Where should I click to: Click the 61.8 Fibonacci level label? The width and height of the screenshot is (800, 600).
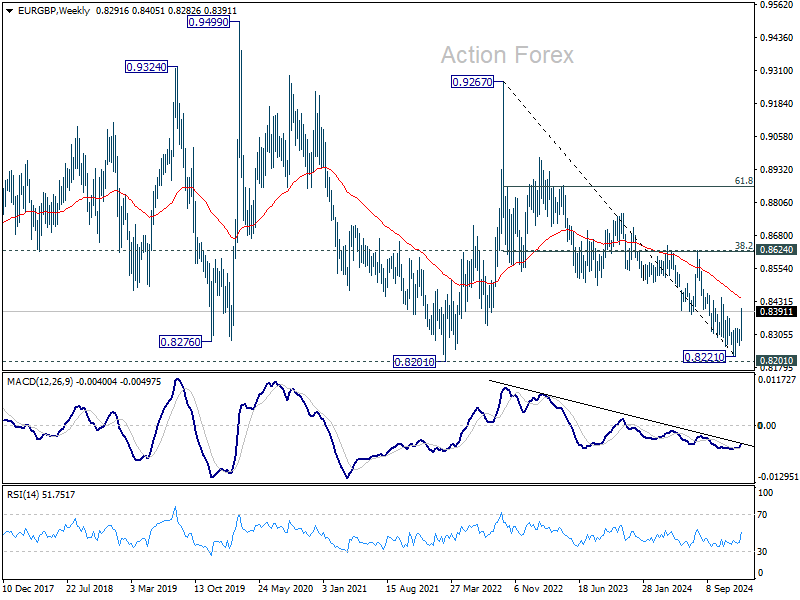click(x=744, y=181)
